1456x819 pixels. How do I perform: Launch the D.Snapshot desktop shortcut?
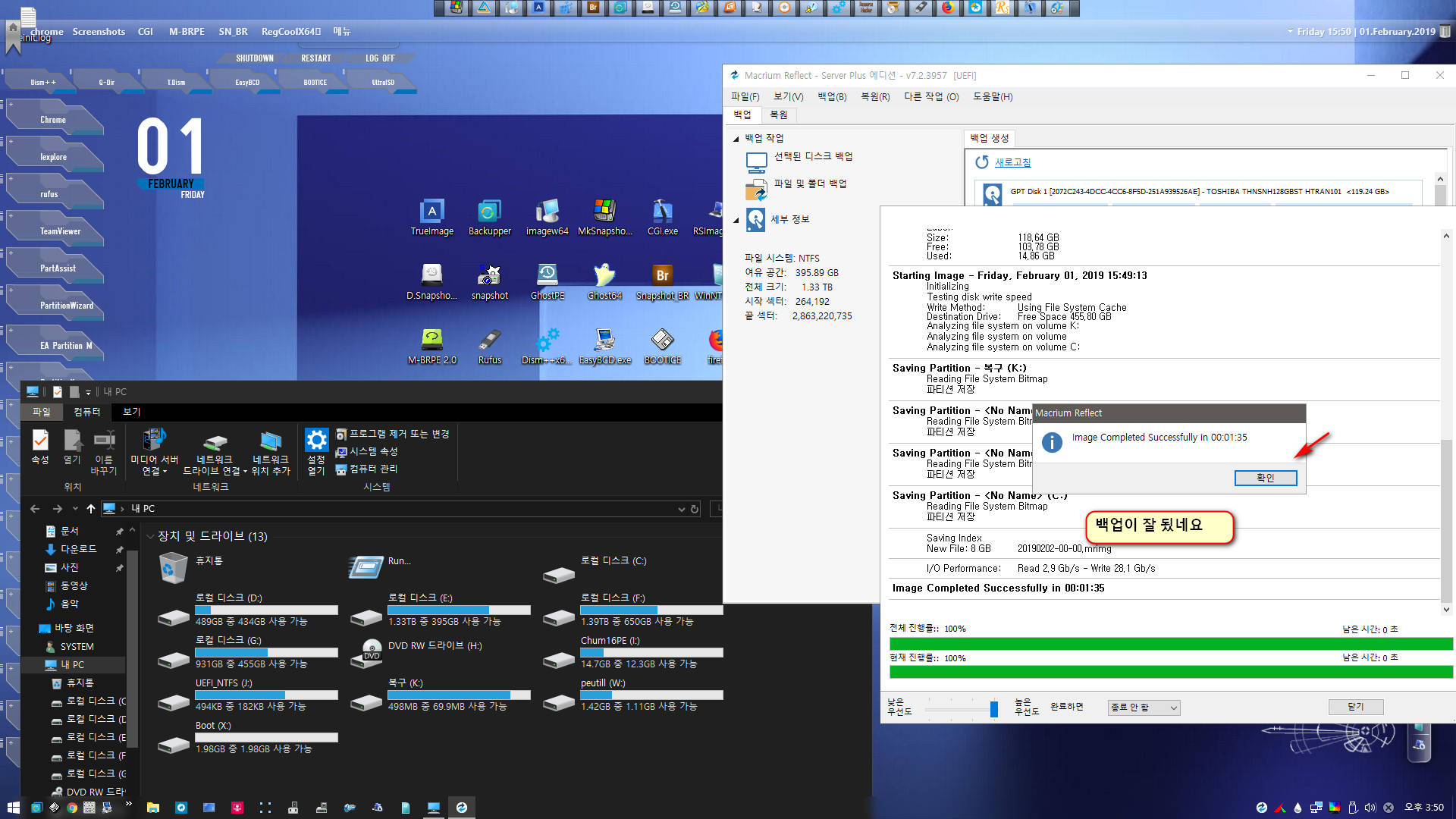tap(431, 281)
